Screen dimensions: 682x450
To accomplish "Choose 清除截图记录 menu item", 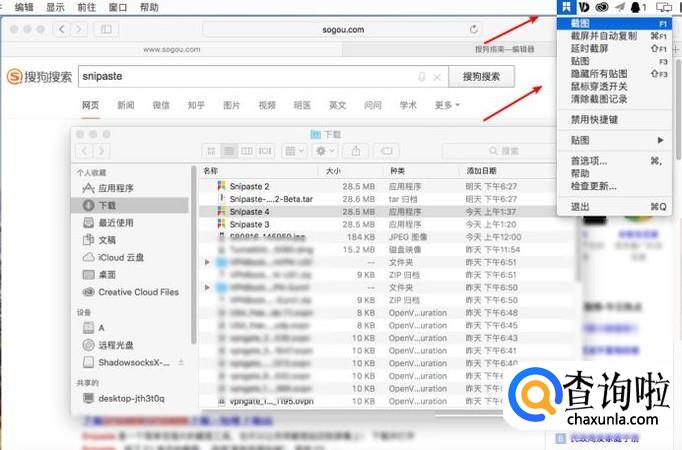I will [x=614, y=99].
